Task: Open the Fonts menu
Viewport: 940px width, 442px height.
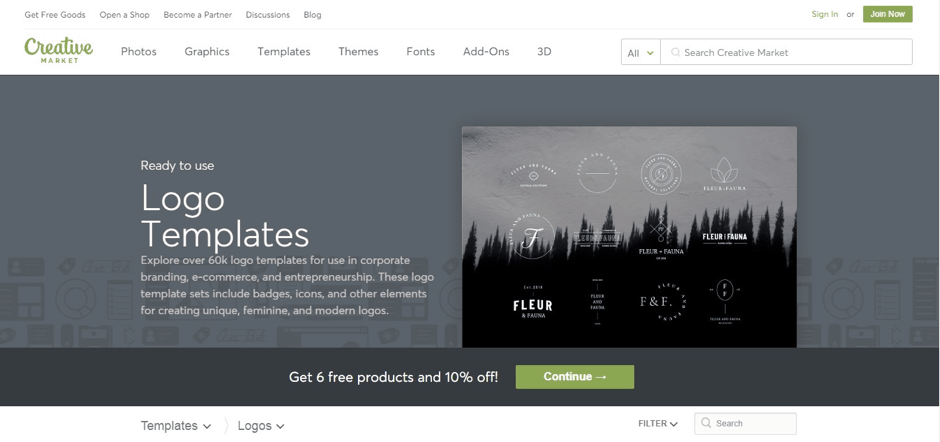Action: pyautogui.click(x=420, y=52)
